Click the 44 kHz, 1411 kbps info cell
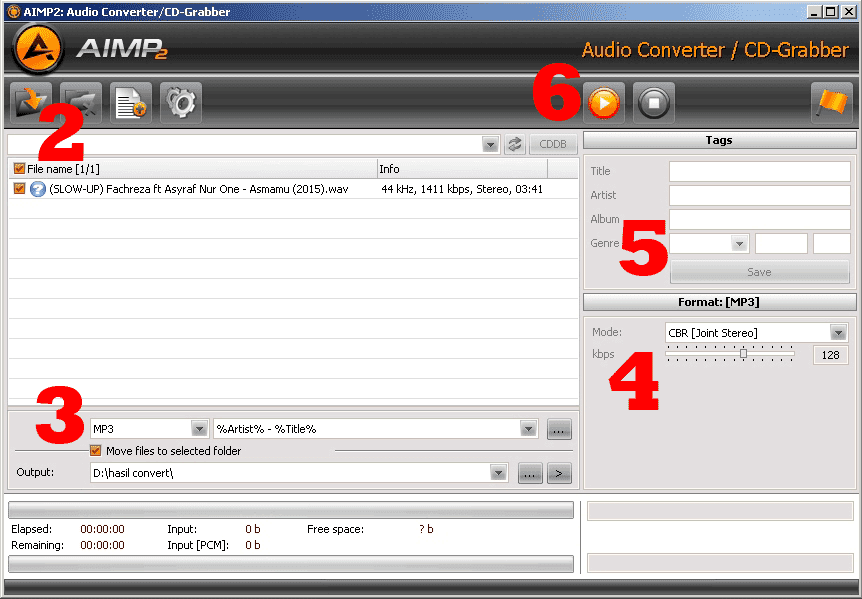This screenshot has width=862, height=599. (x=462, y=189)
